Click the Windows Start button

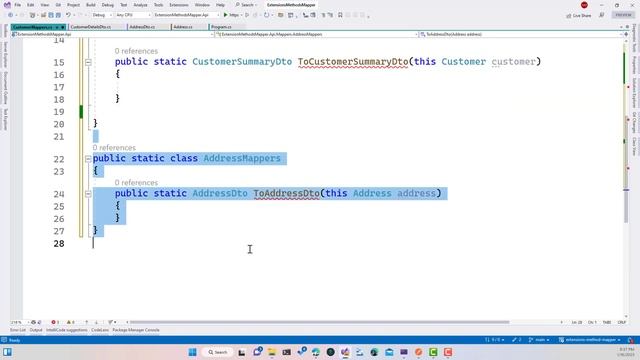[192, 352]
